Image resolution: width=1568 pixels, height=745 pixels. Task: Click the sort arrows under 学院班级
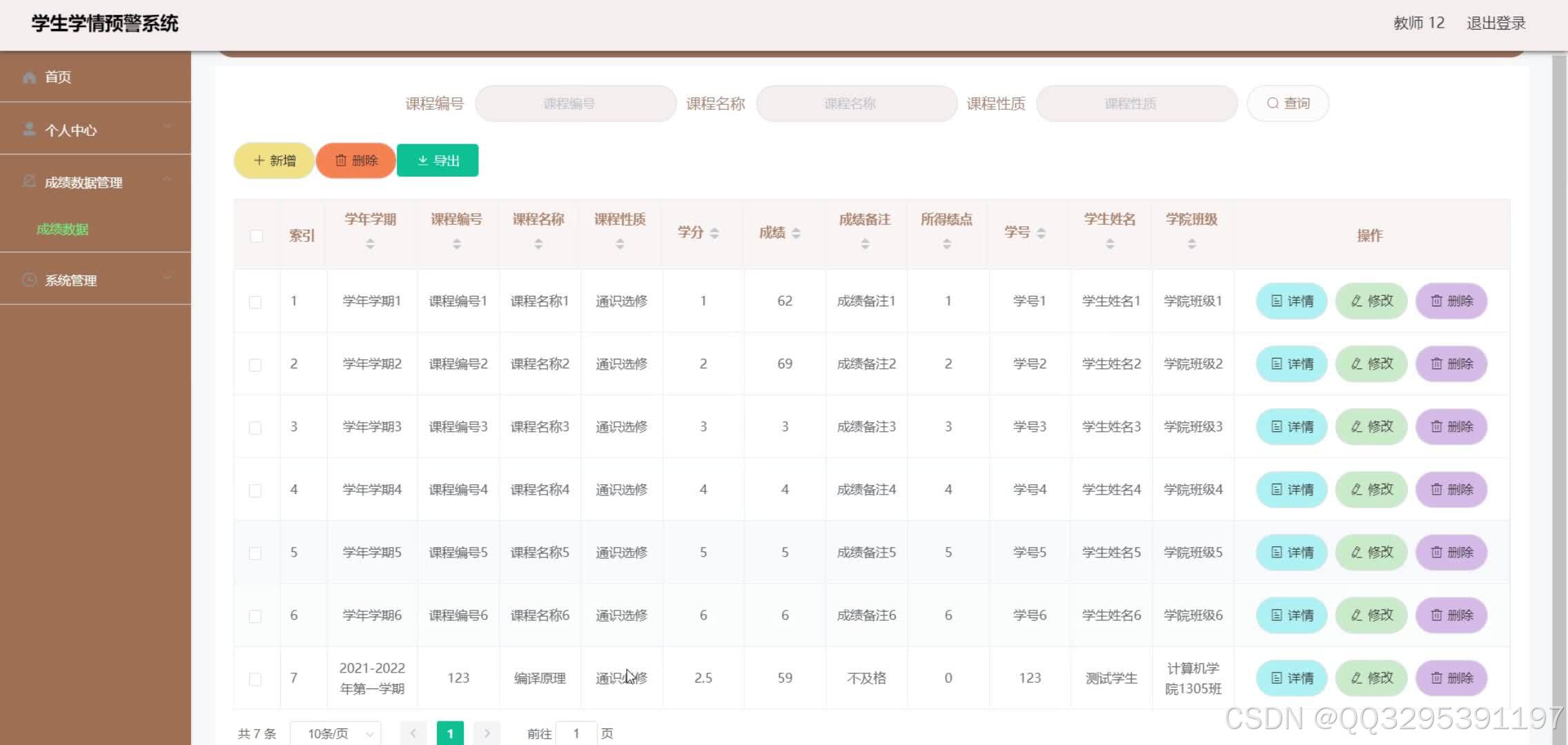coord(1191,244)
